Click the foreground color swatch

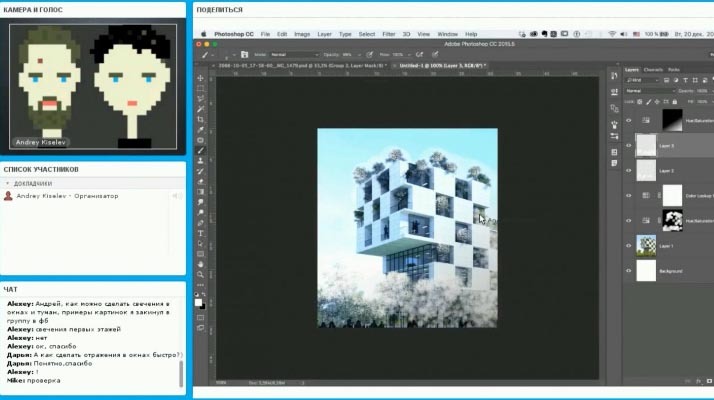pos(198,303)
